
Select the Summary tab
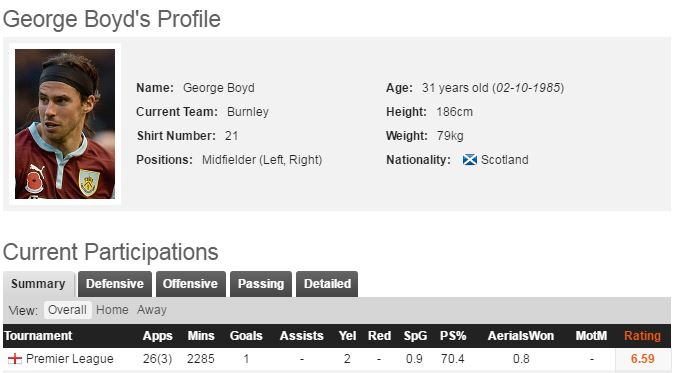point(39,284)
